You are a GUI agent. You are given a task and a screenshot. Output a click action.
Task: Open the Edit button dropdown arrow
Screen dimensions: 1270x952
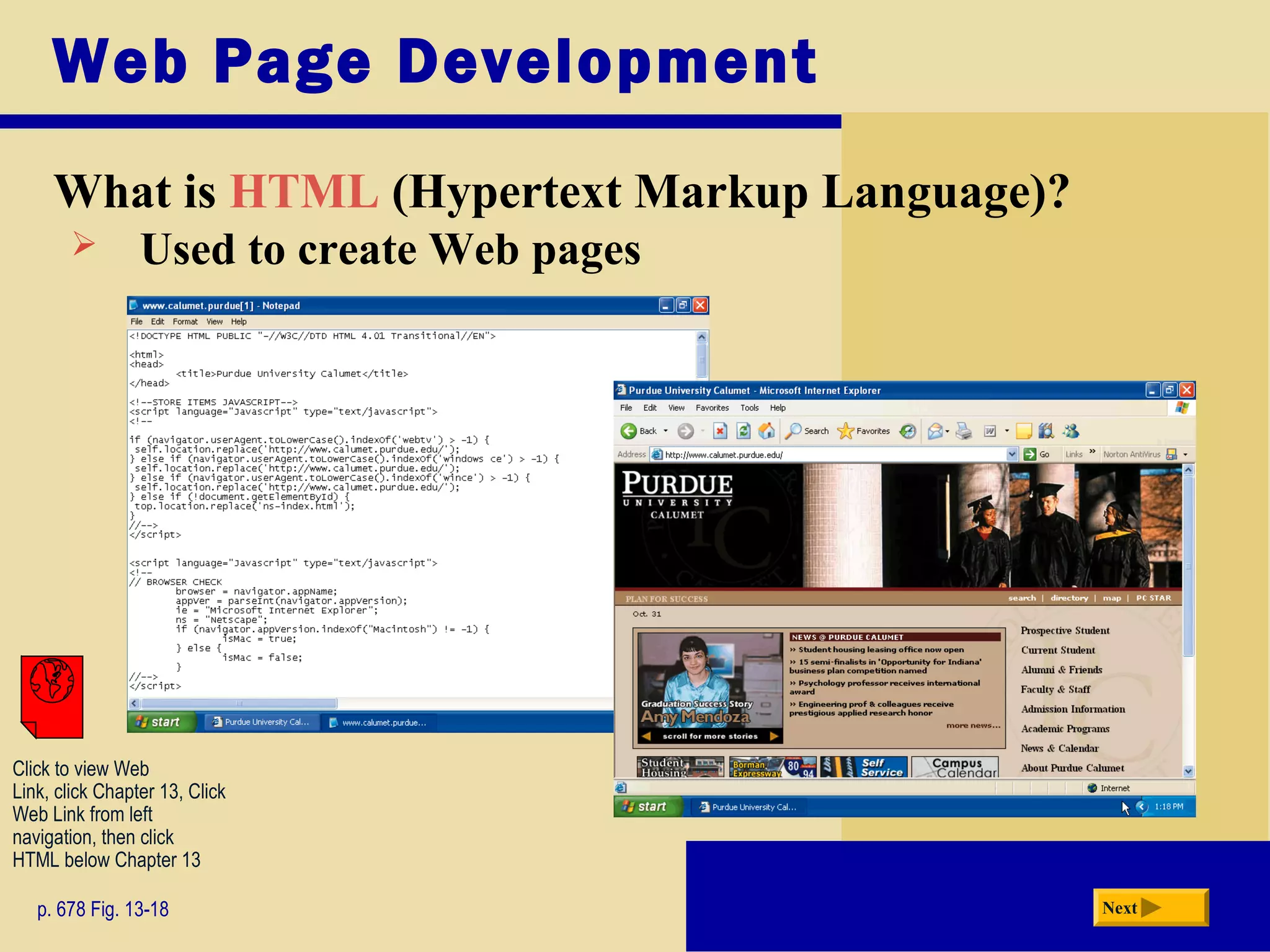pos(1006,431)
